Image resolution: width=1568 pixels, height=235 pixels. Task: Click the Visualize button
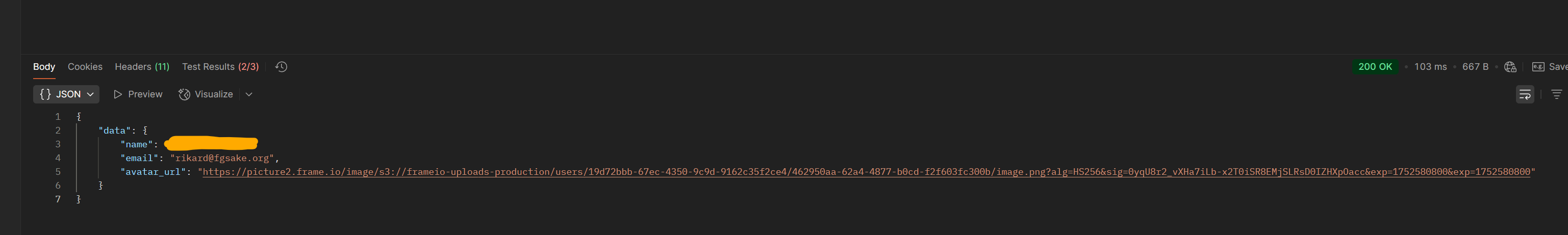pyautogui.click(x=206, y=94)
